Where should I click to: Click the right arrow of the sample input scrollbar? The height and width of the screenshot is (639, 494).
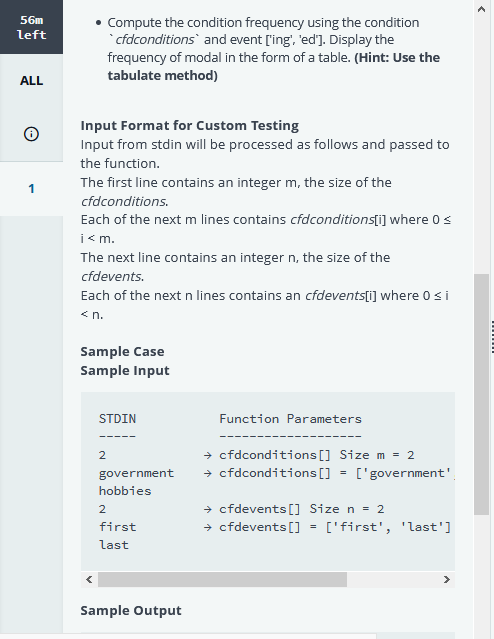[447, 579]
